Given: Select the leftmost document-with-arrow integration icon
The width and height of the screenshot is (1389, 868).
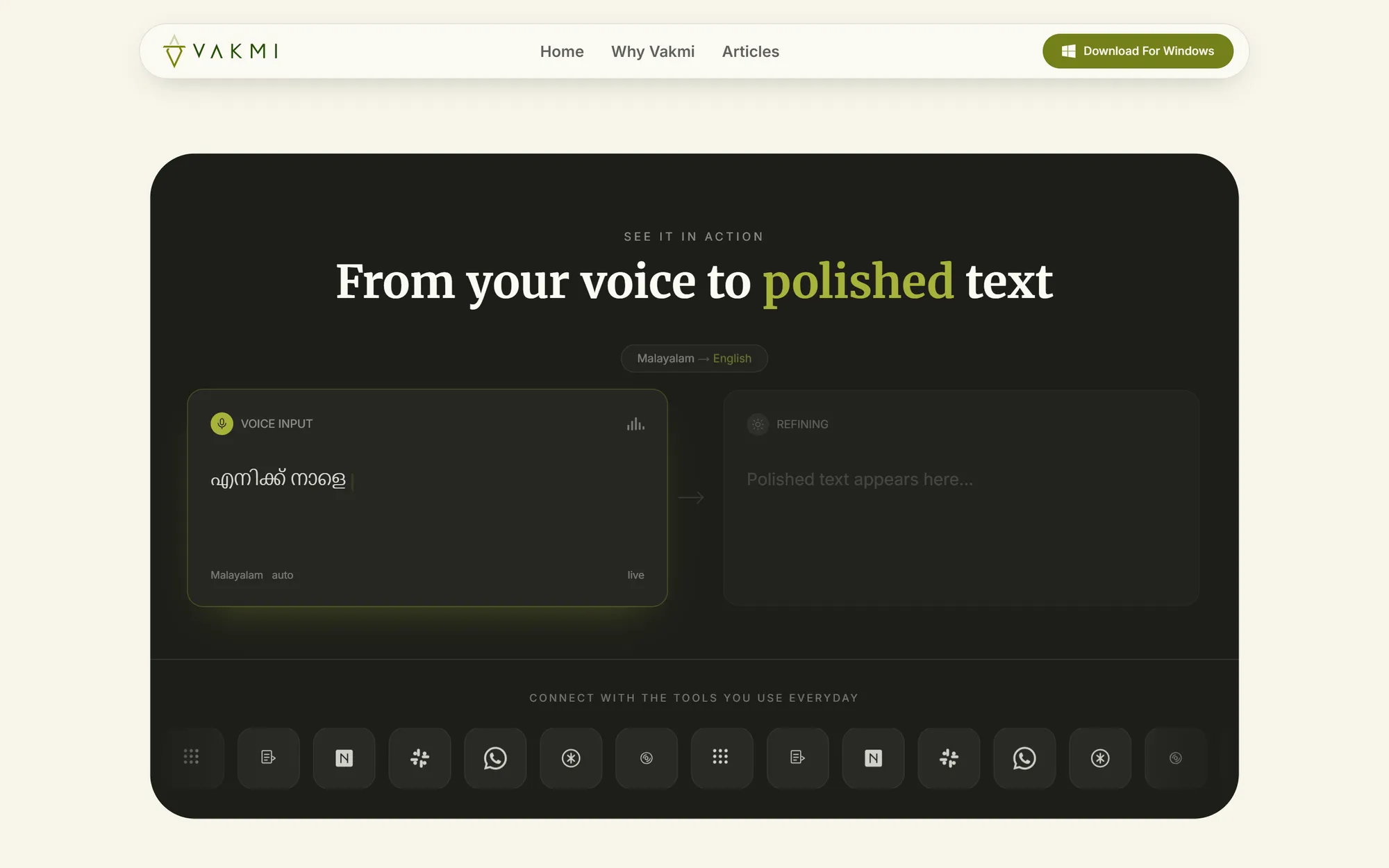Looking at the screenshot, I should tap(268, 758).
